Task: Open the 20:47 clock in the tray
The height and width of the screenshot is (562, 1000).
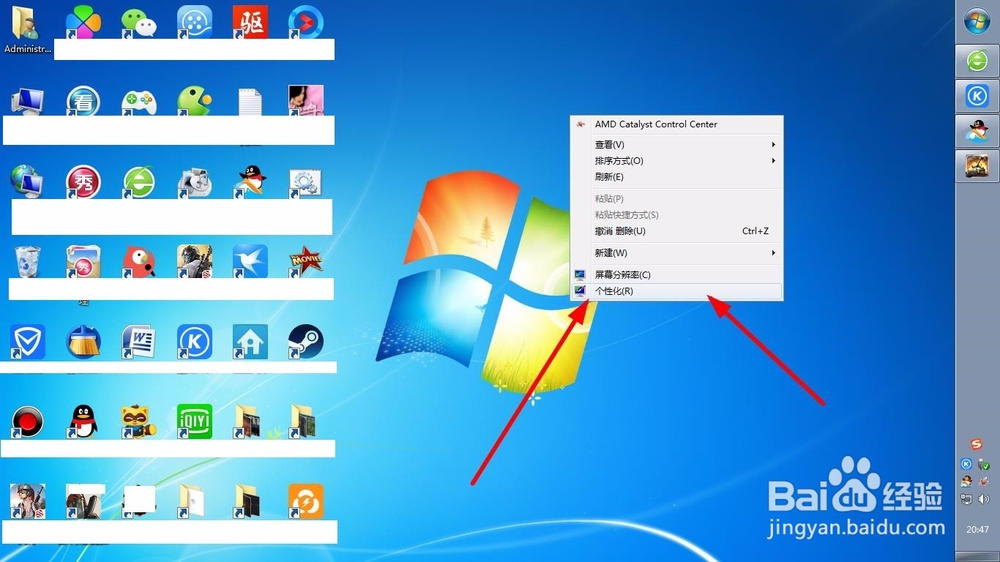Action: point(977,529)
